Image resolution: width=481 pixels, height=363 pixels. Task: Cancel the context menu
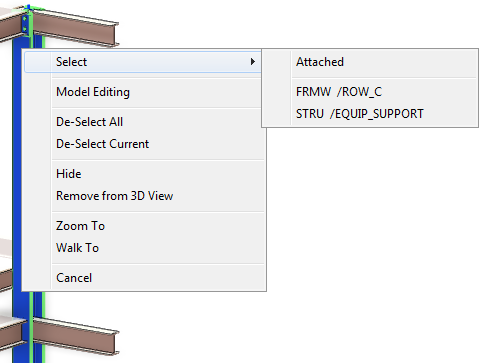[x=74, y=278]
